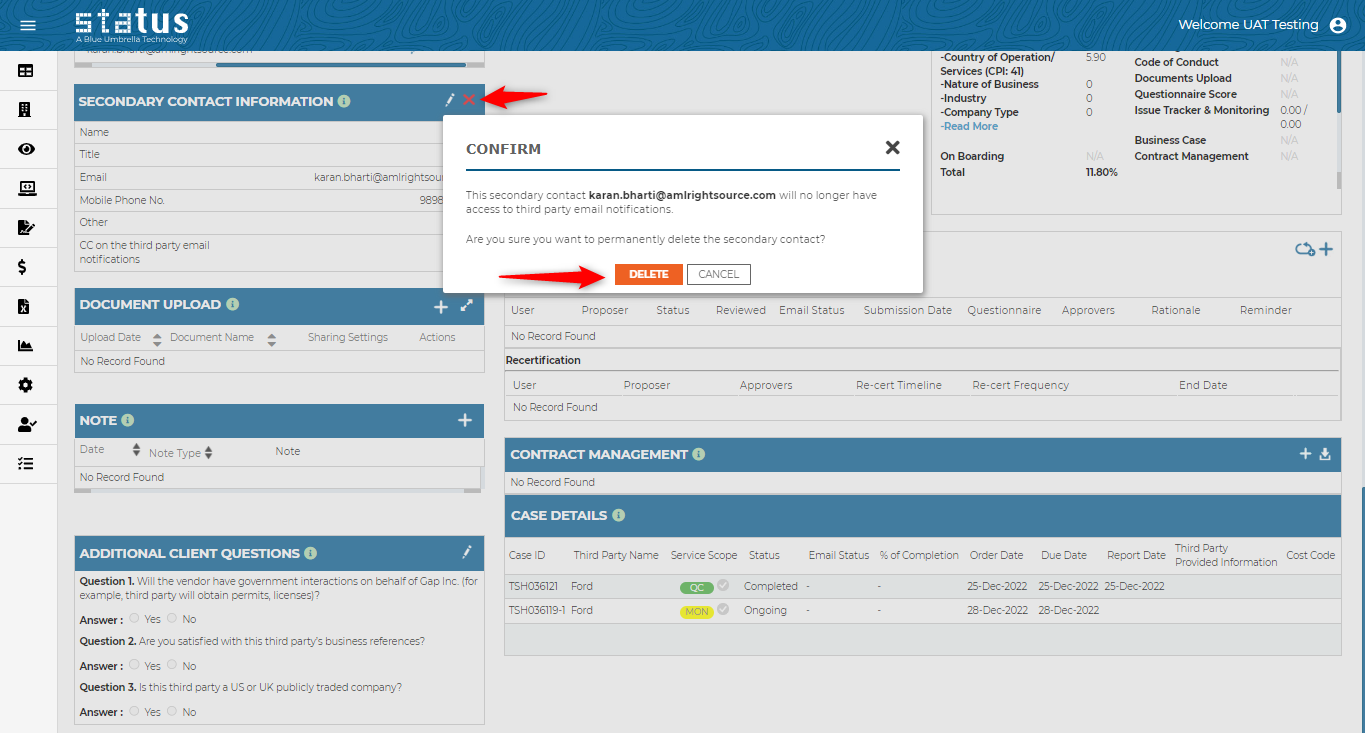
Task: Sort notes by Note Type
Action: point(208,453)
